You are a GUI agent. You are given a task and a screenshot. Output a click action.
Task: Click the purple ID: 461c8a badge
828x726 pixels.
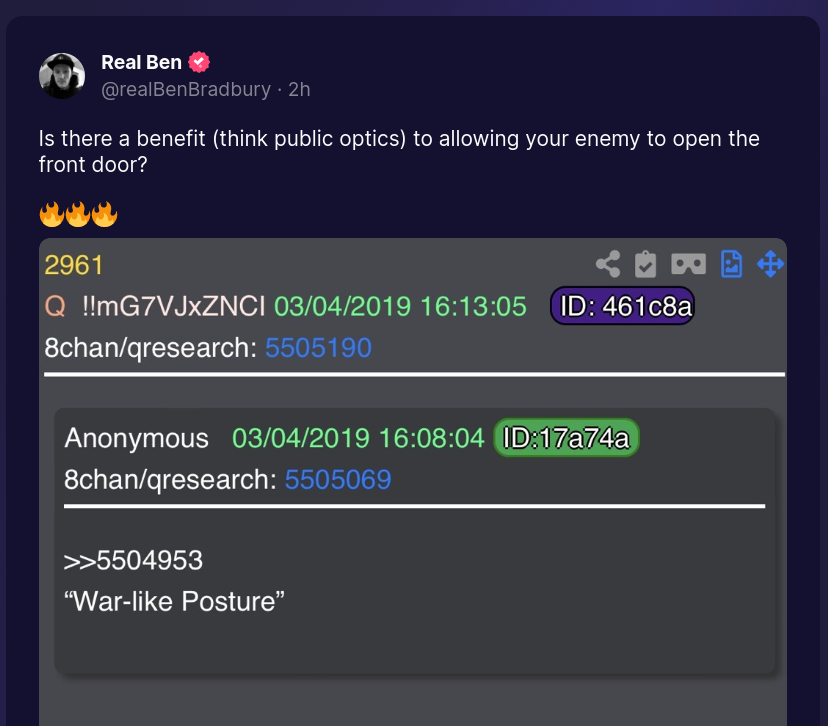pos(621,306)
